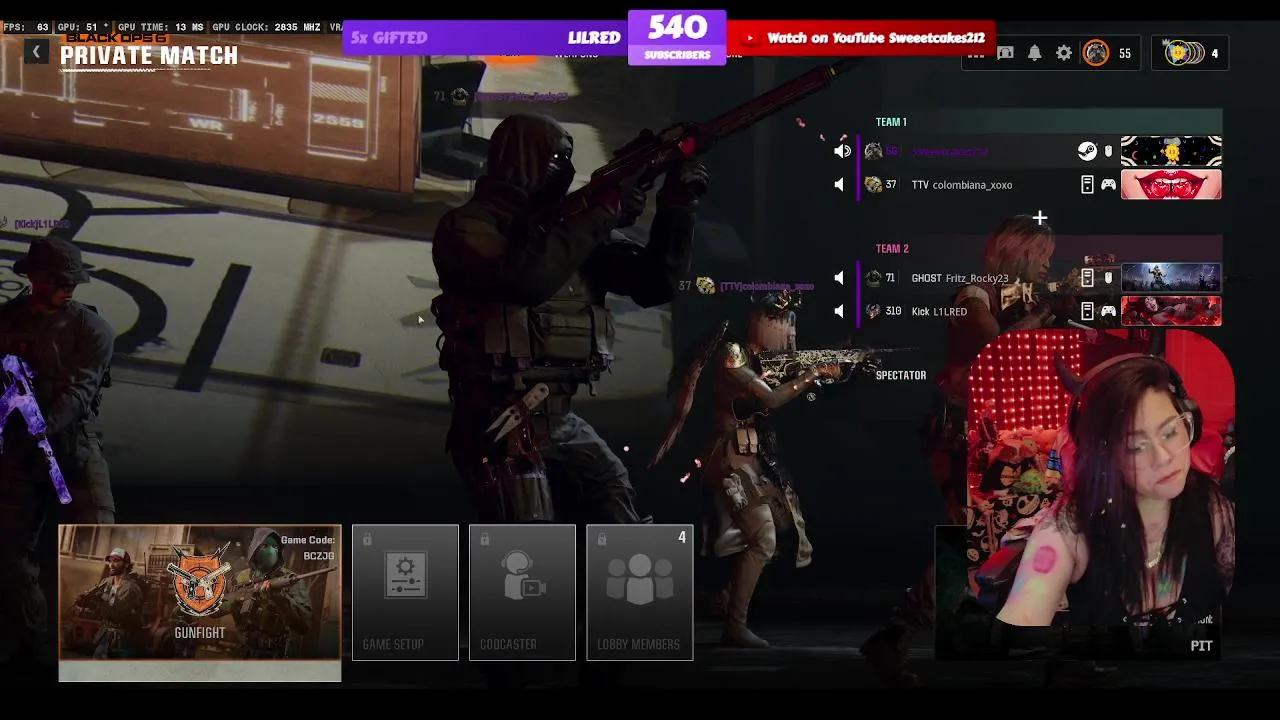Open the Lobby Members tile
The height and width of the screenshot is (720, 1280).
pyautogui.click(x=639, y=592)
